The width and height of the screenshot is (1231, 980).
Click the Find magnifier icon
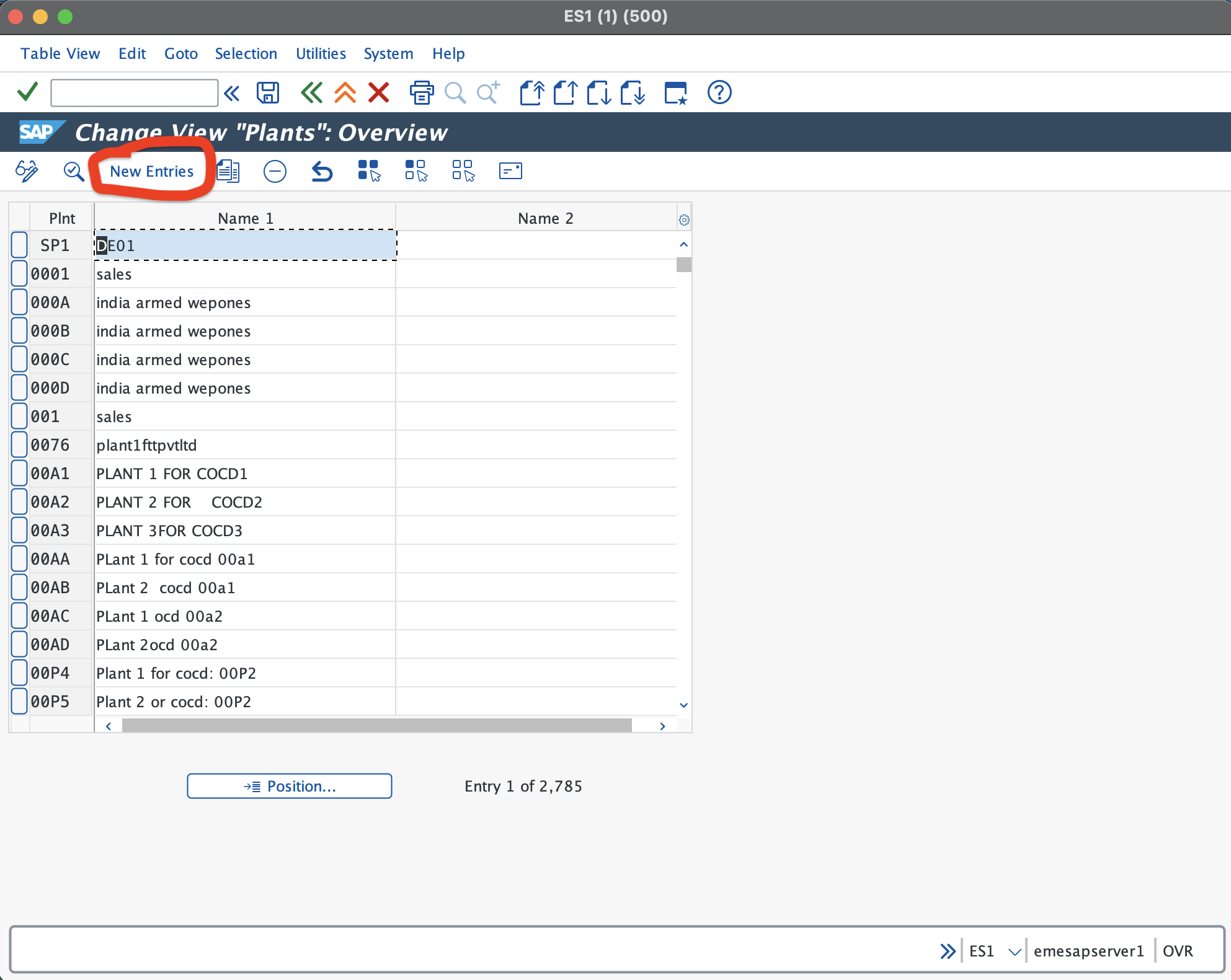click(455, 93)
